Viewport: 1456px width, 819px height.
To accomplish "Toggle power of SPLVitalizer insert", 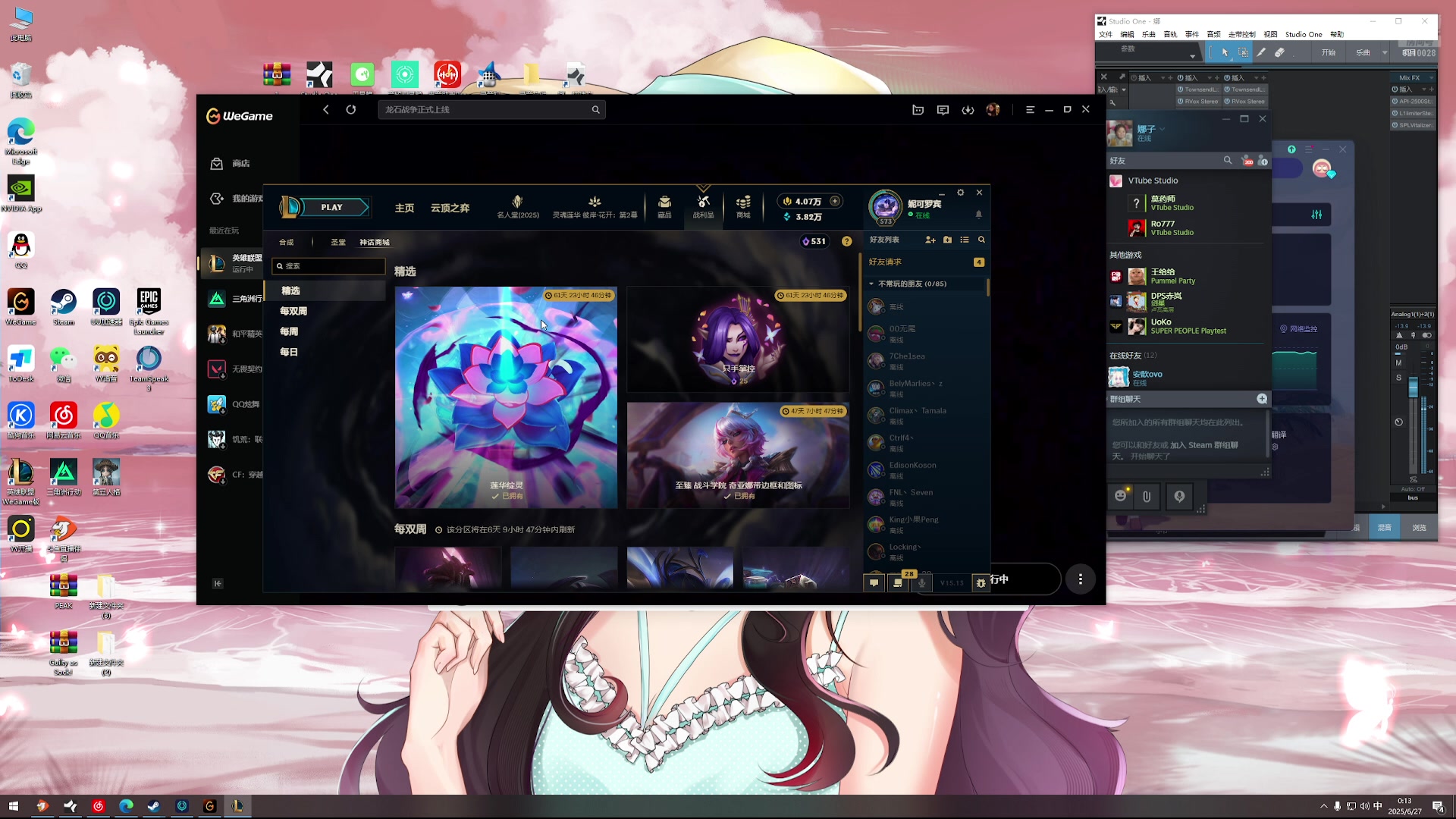I will tap(1395, 125).
